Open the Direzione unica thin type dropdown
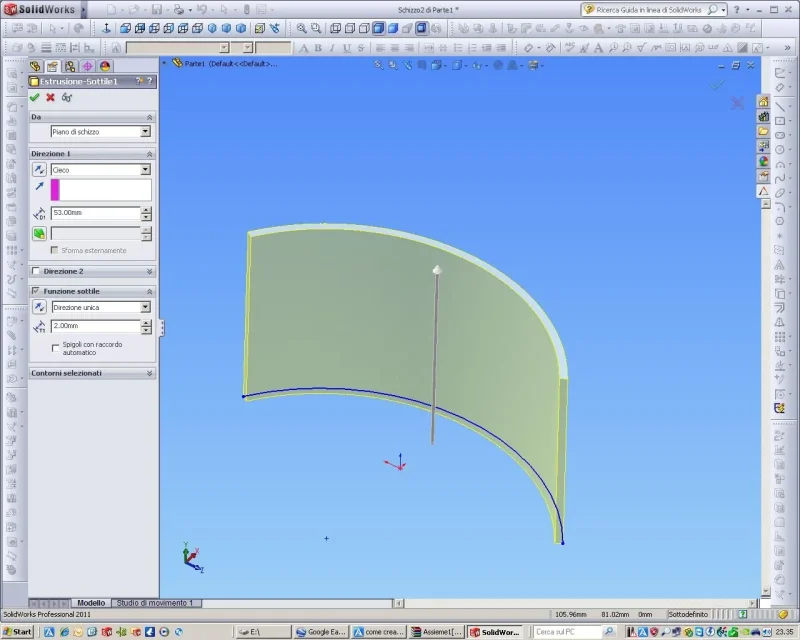Image resolution: width=800 pixels, height=640 pixels. tap(145, 307)
